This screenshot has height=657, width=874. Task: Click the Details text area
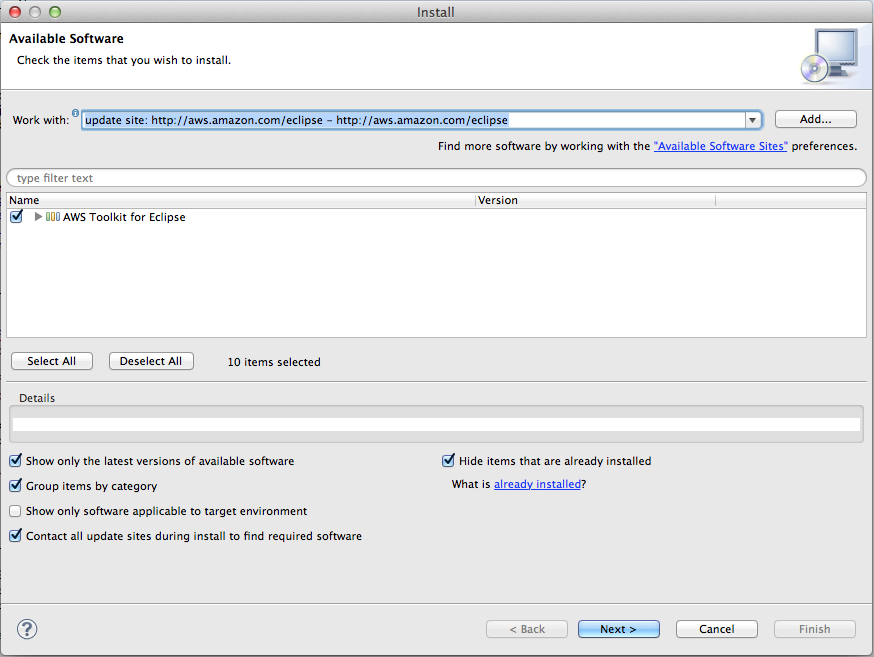436,424
